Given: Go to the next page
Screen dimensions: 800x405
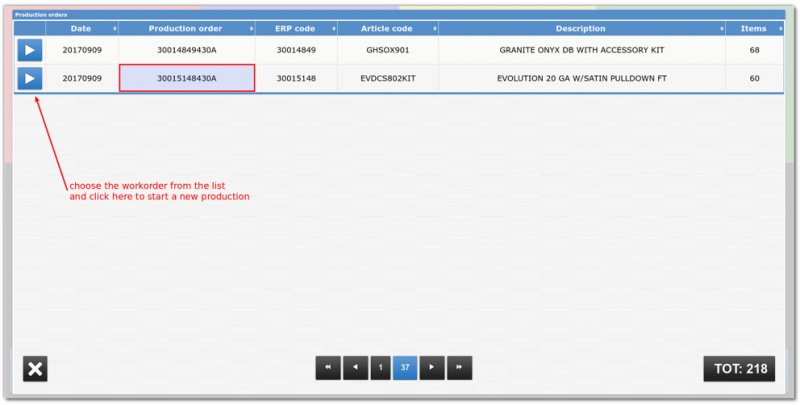Looking at the screenshot, I should click(432, 368).
